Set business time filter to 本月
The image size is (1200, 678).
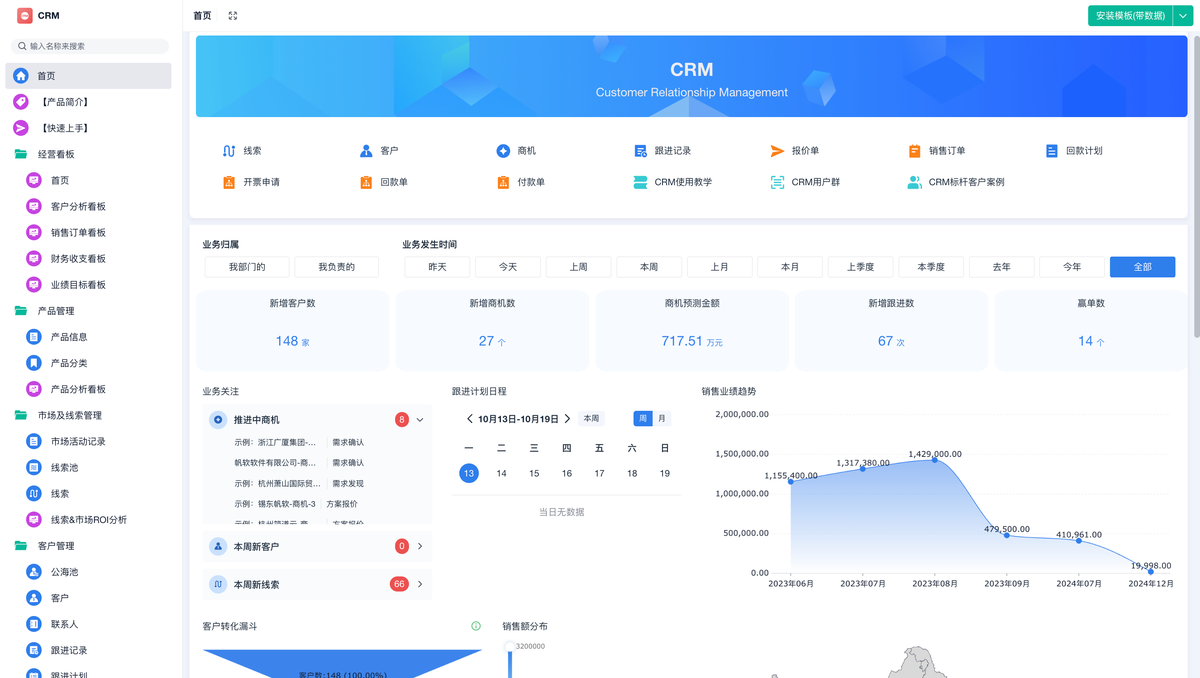(x=790, y=267)
